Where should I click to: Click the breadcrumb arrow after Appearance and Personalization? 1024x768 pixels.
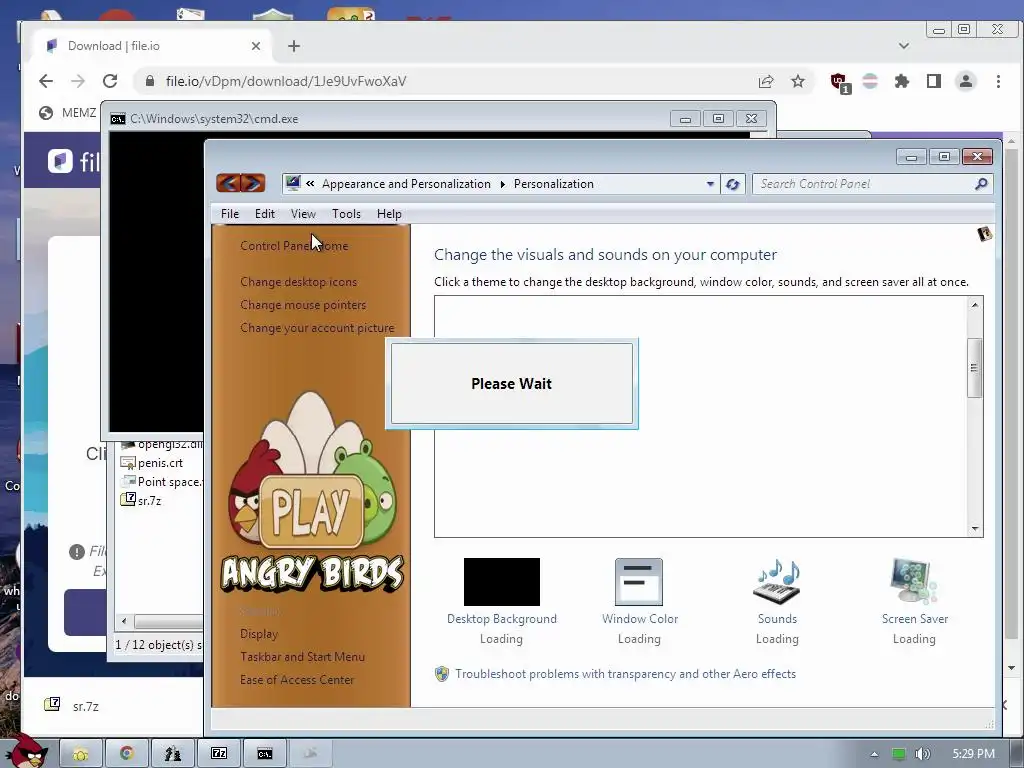(x=502, y=184)
